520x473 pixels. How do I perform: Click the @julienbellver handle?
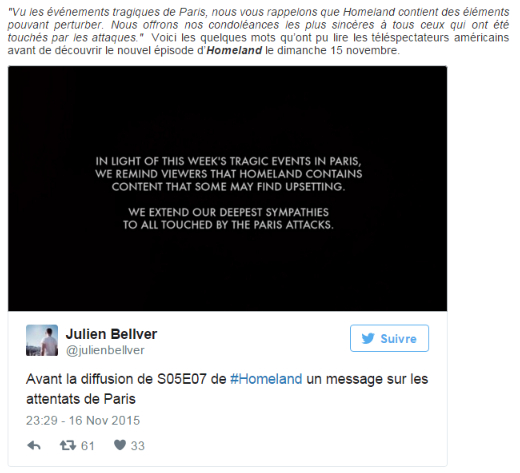[x=105, y=350]
